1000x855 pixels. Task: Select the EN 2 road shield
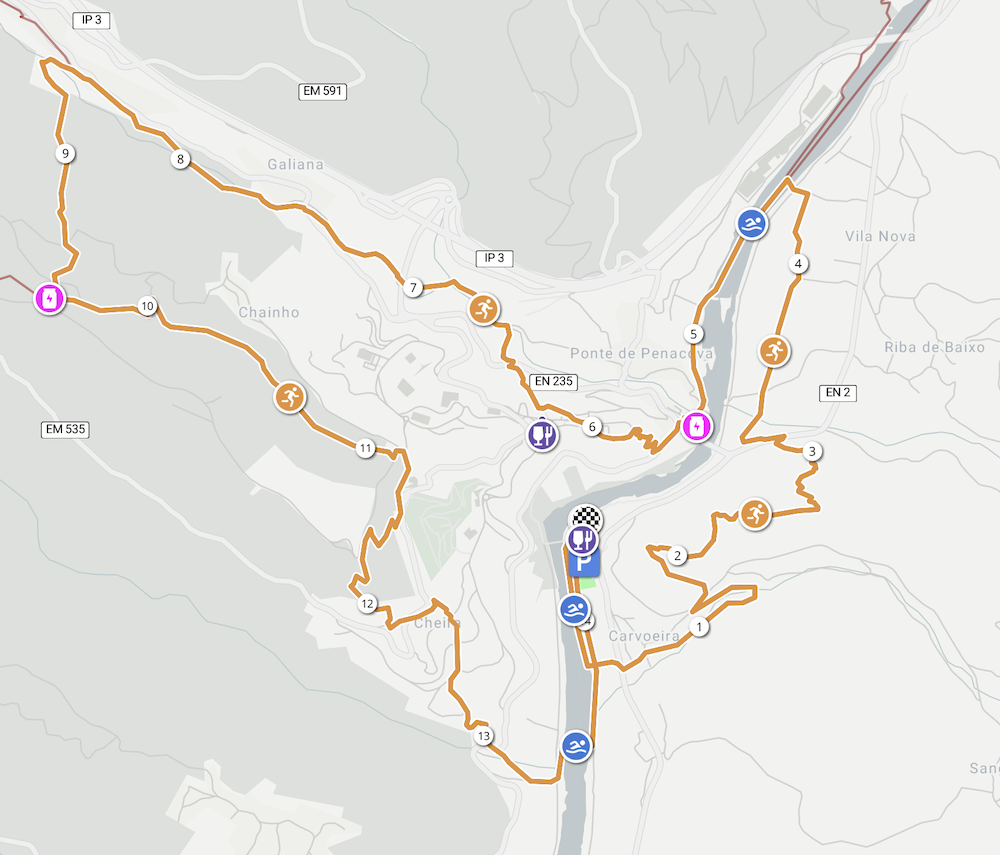point(837,393)
